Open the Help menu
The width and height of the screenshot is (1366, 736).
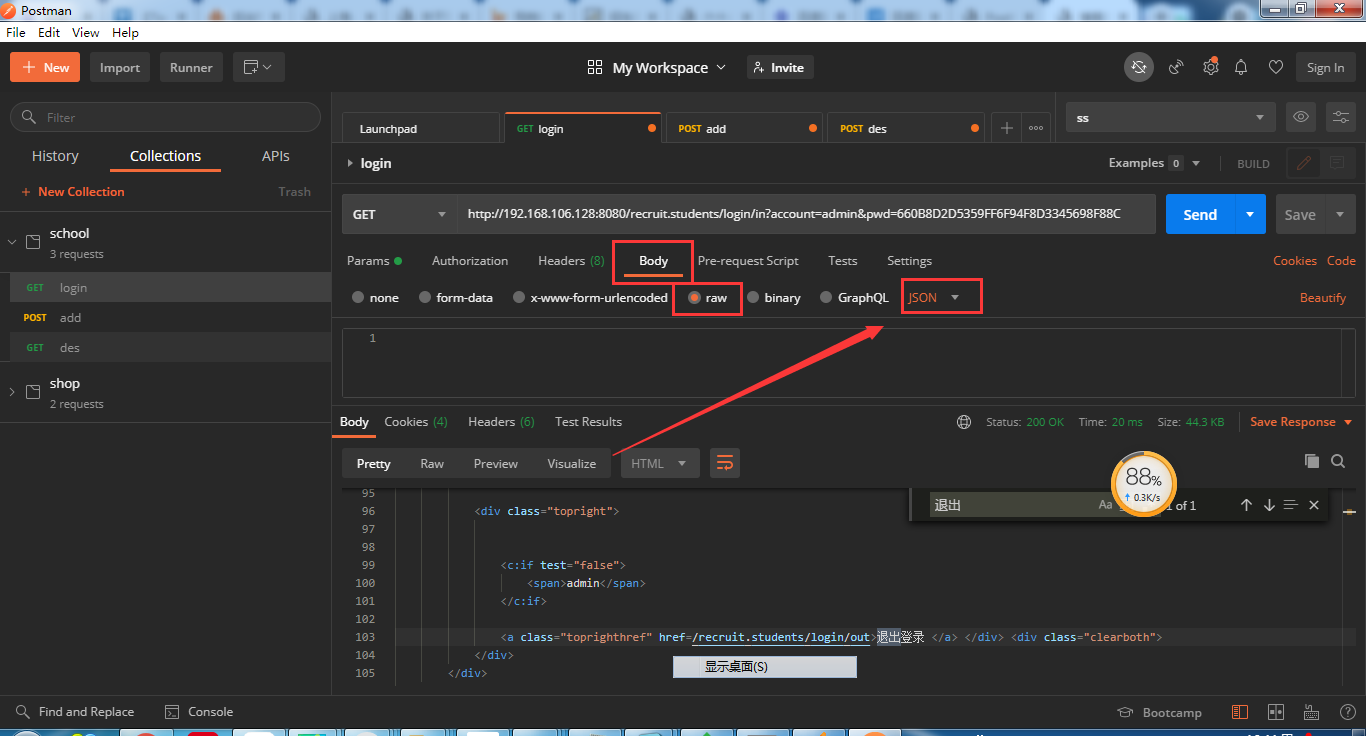125,32
